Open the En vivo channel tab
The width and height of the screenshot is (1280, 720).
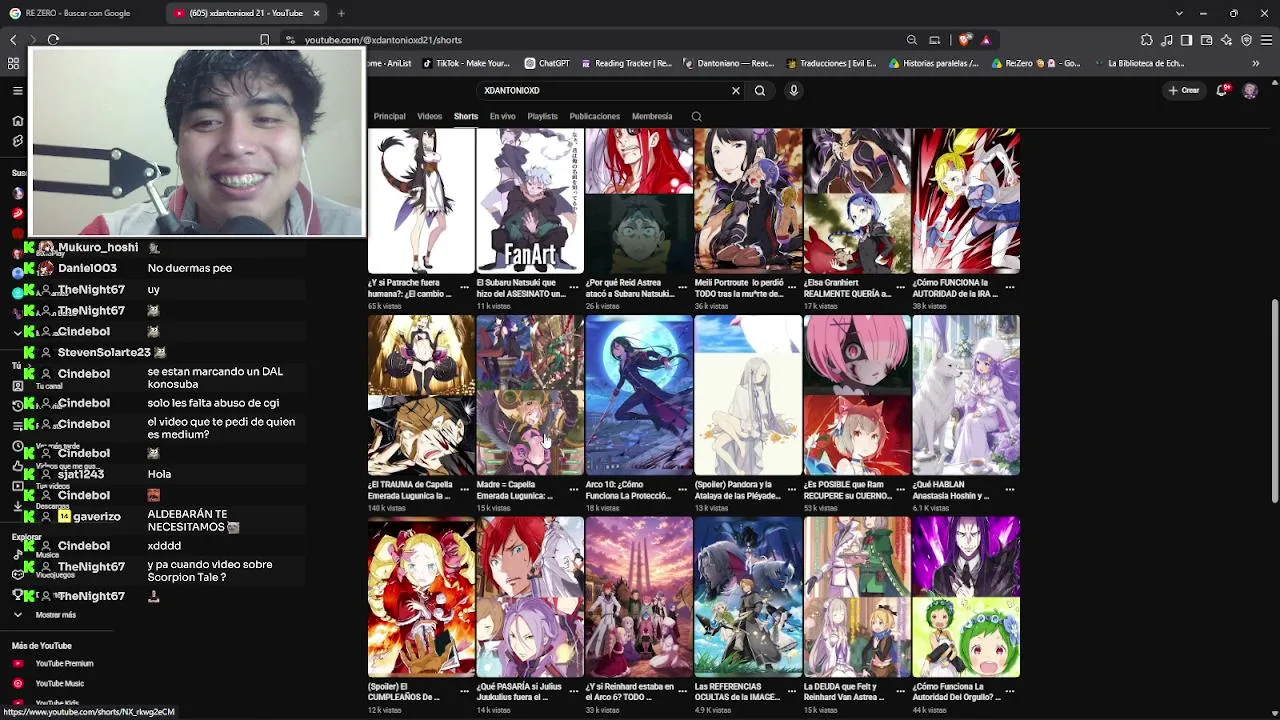point(503,116)
